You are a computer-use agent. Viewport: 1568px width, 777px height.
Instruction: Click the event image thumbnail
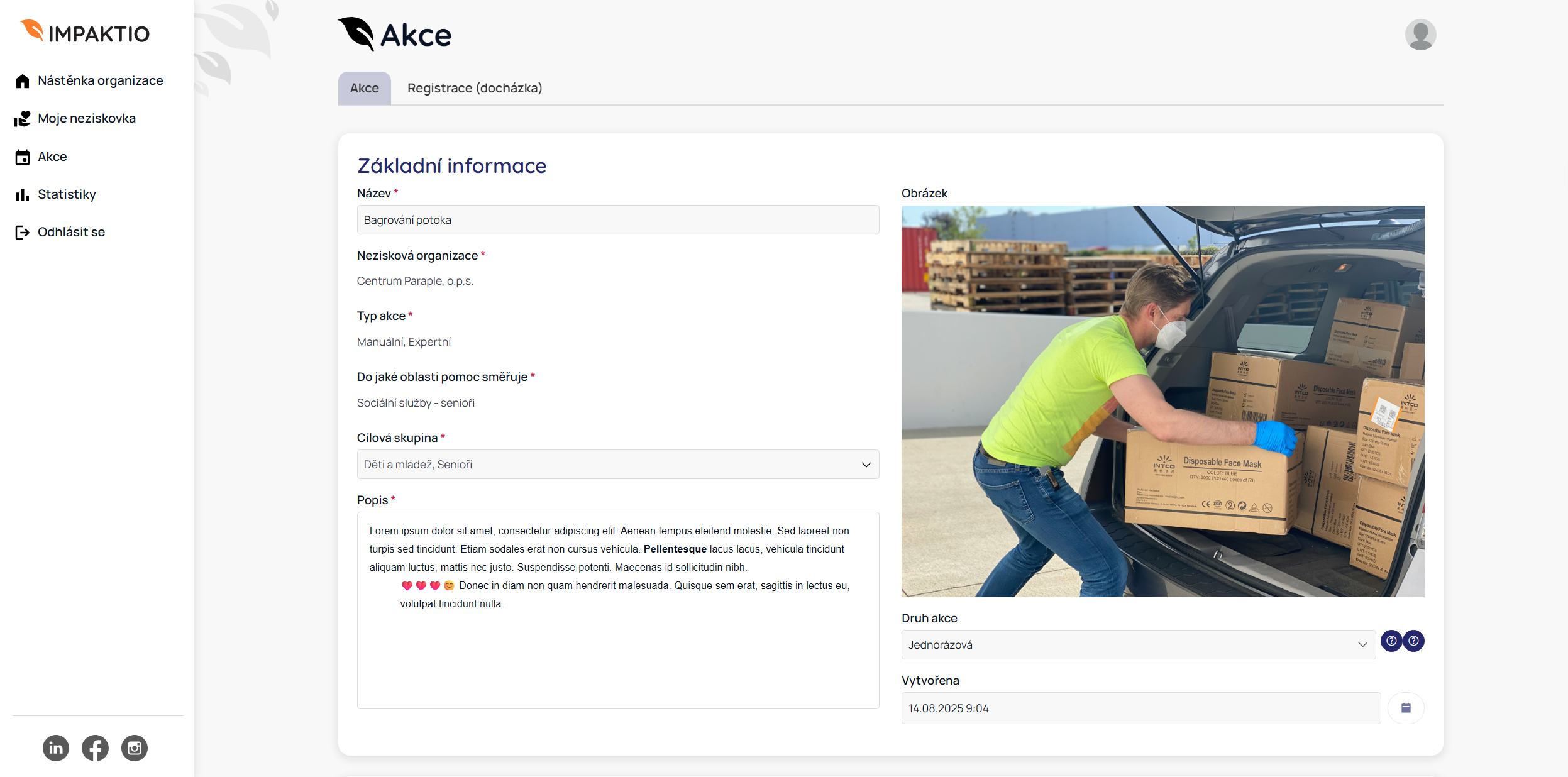point(1162,401)
